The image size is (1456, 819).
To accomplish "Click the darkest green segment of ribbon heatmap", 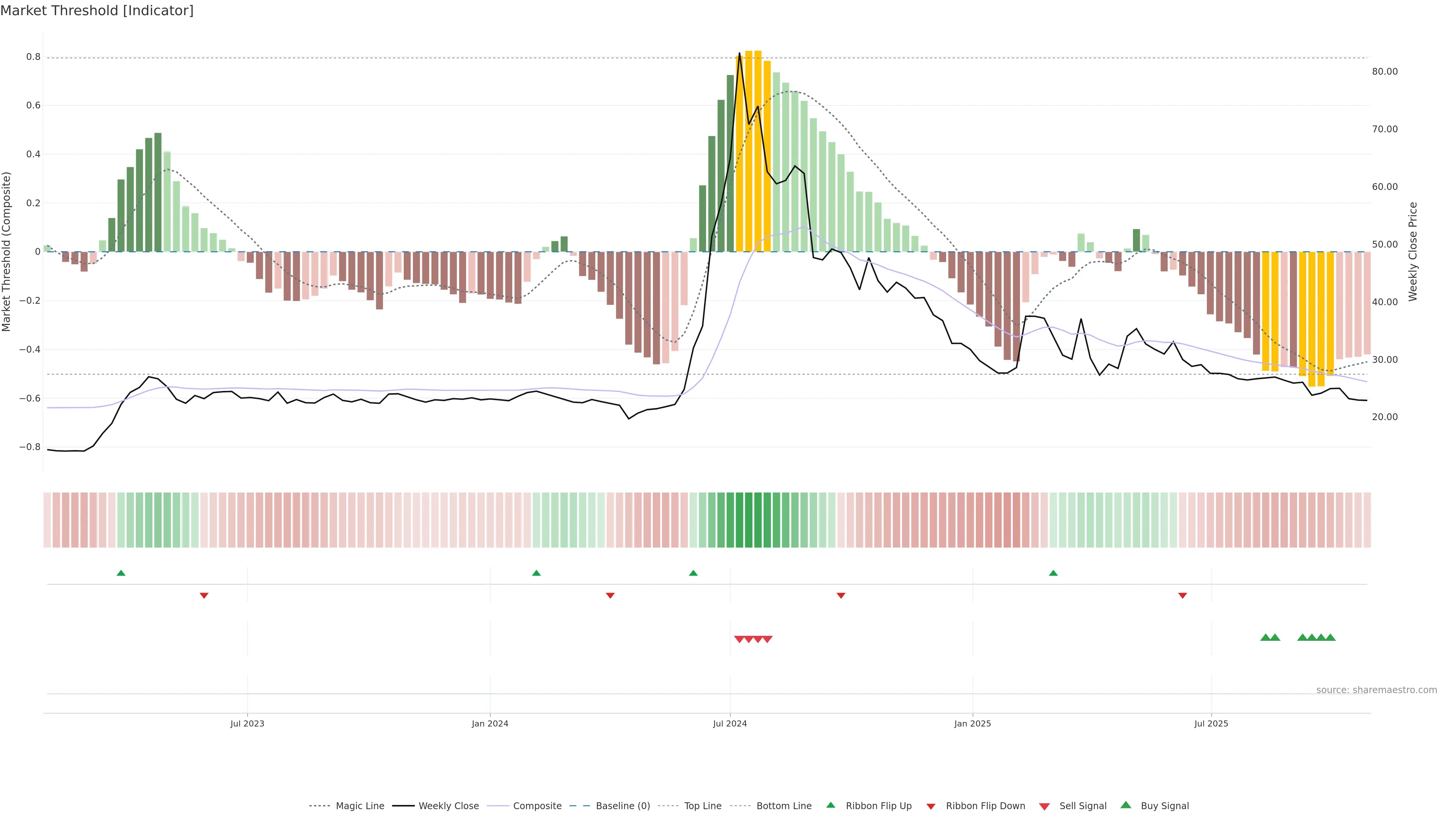I will tap(748, 520).
